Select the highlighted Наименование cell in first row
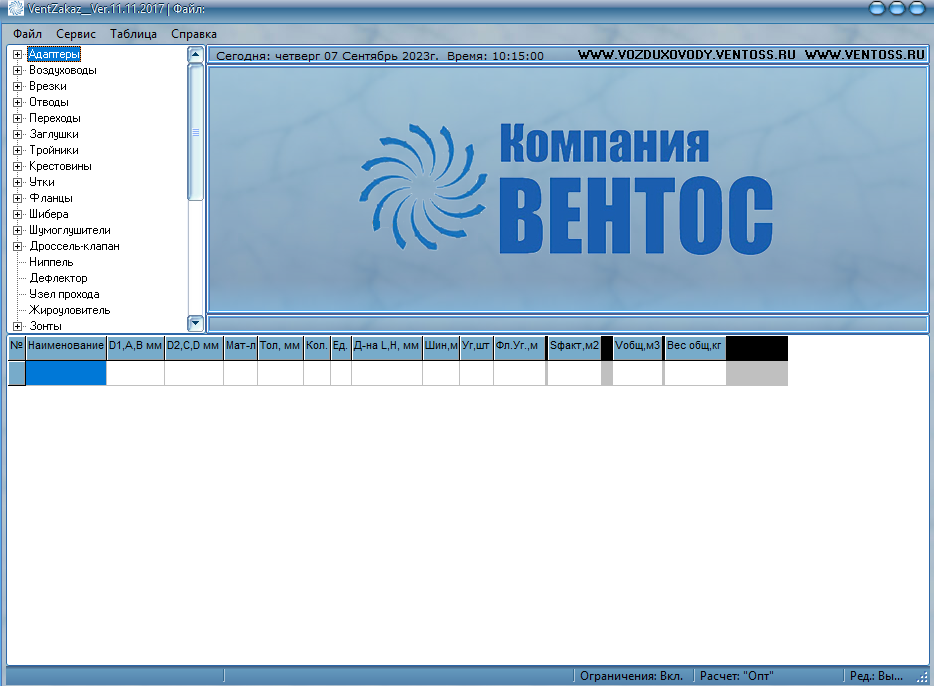The height and width of the screenshot is (686, 934). point(66,373)
